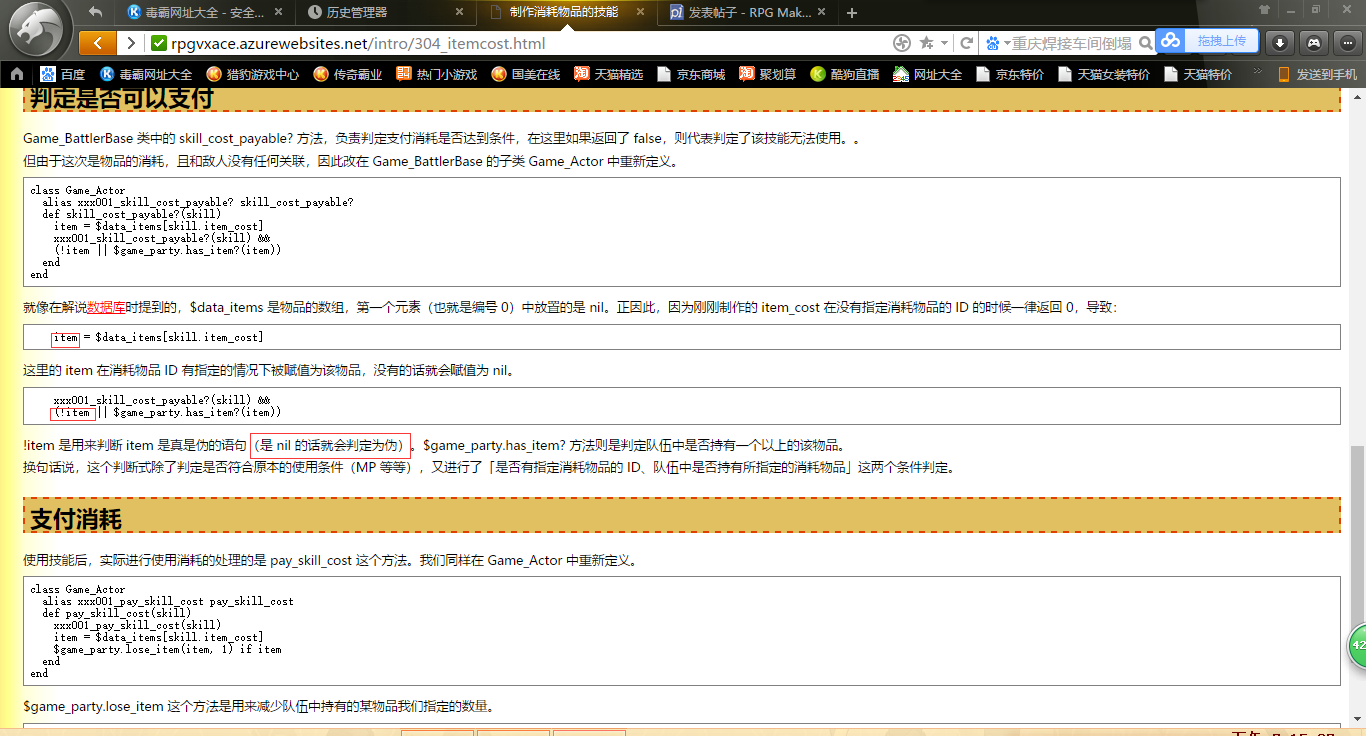
Task: Click the green floating circle widget
Action: tap(1358, 646)
